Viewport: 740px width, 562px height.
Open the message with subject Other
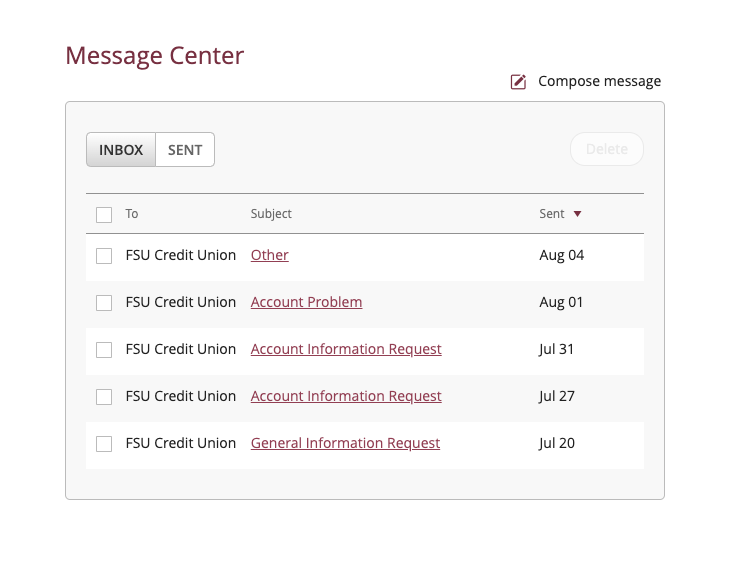[x=270, y=256]
